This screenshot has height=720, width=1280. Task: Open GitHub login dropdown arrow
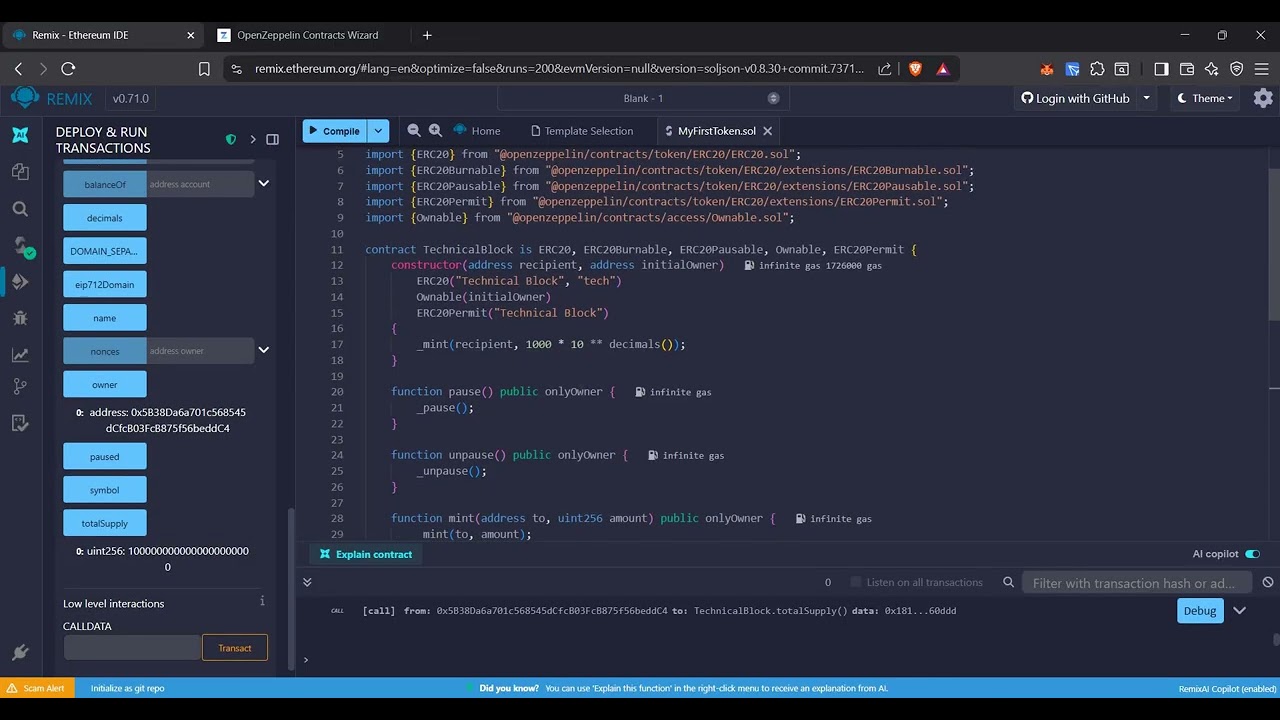click(x=1146, y=98)
